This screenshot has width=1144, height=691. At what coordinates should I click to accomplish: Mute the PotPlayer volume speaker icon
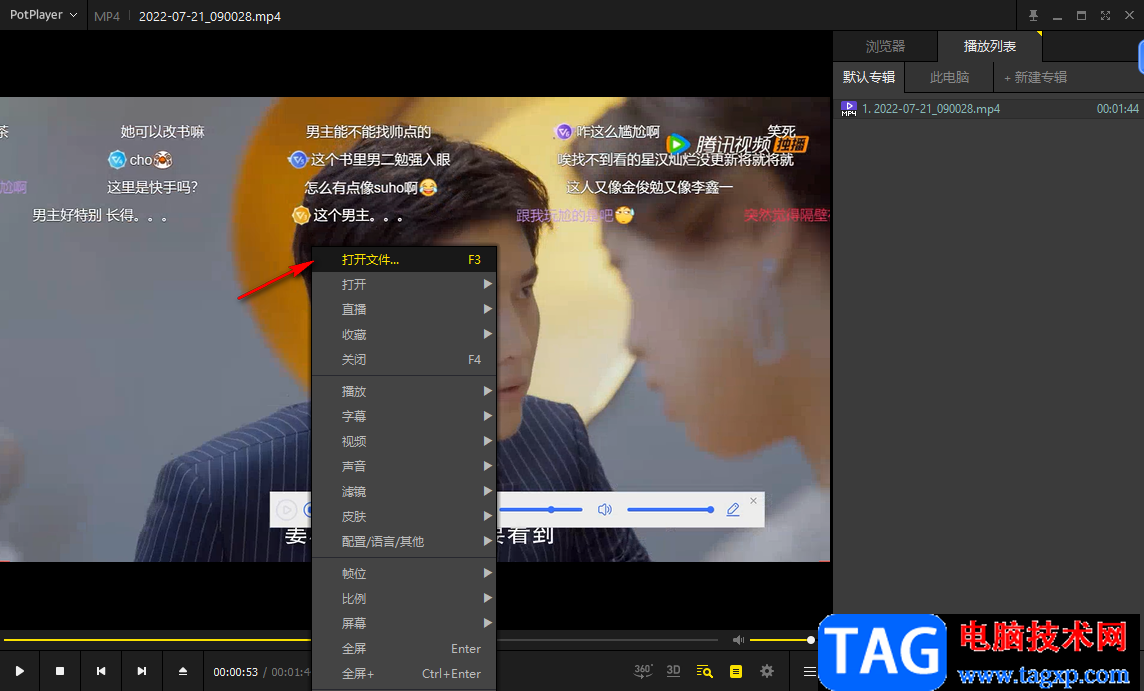click(738, 640)
